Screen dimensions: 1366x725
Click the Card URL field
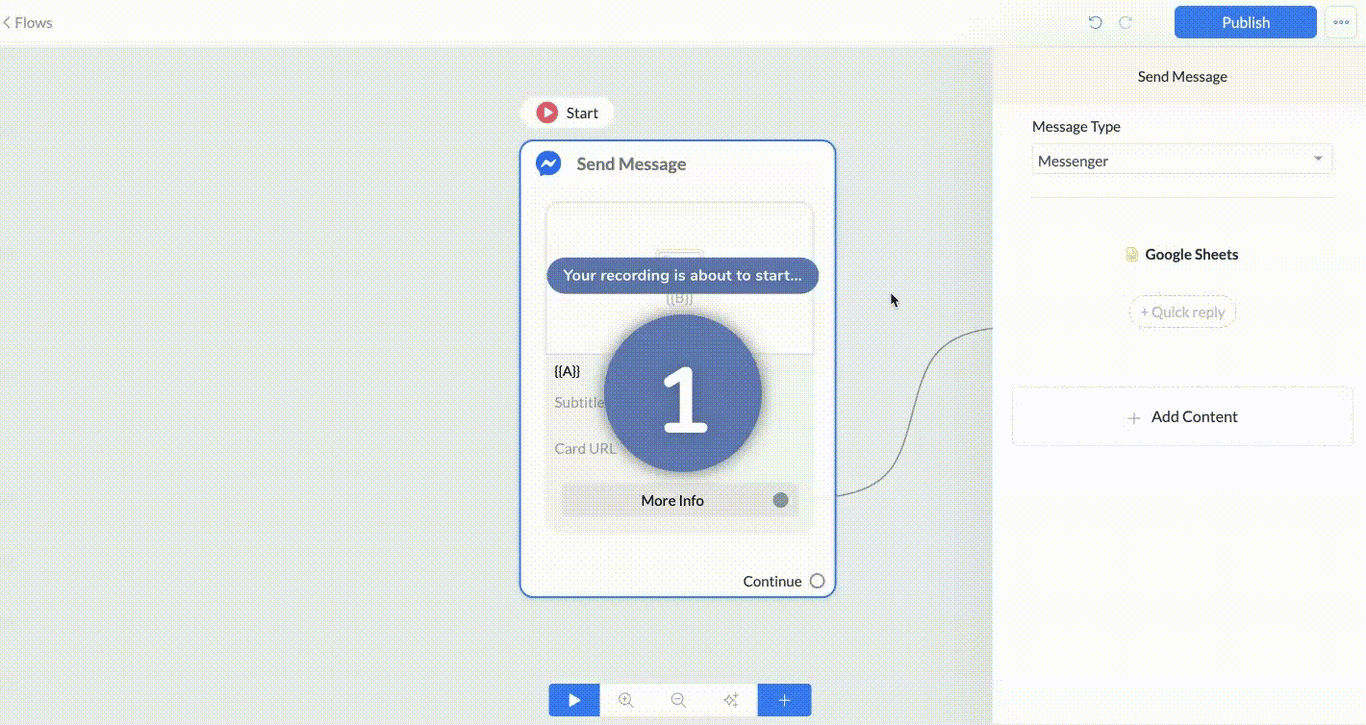tap(585, 448)
